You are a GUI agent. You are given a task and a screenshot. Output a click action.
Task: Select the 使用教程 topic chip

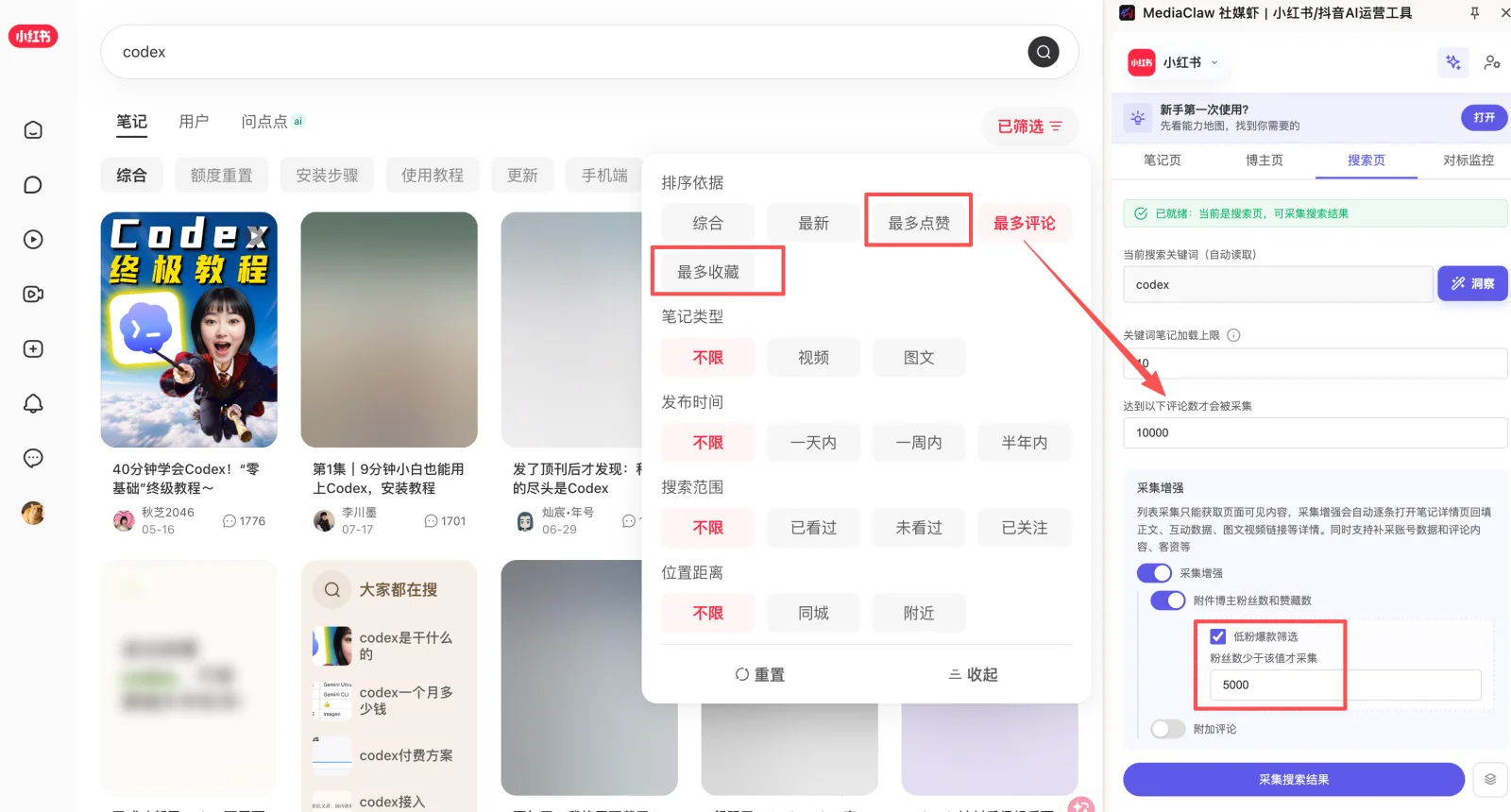click(x=433, y=176)
